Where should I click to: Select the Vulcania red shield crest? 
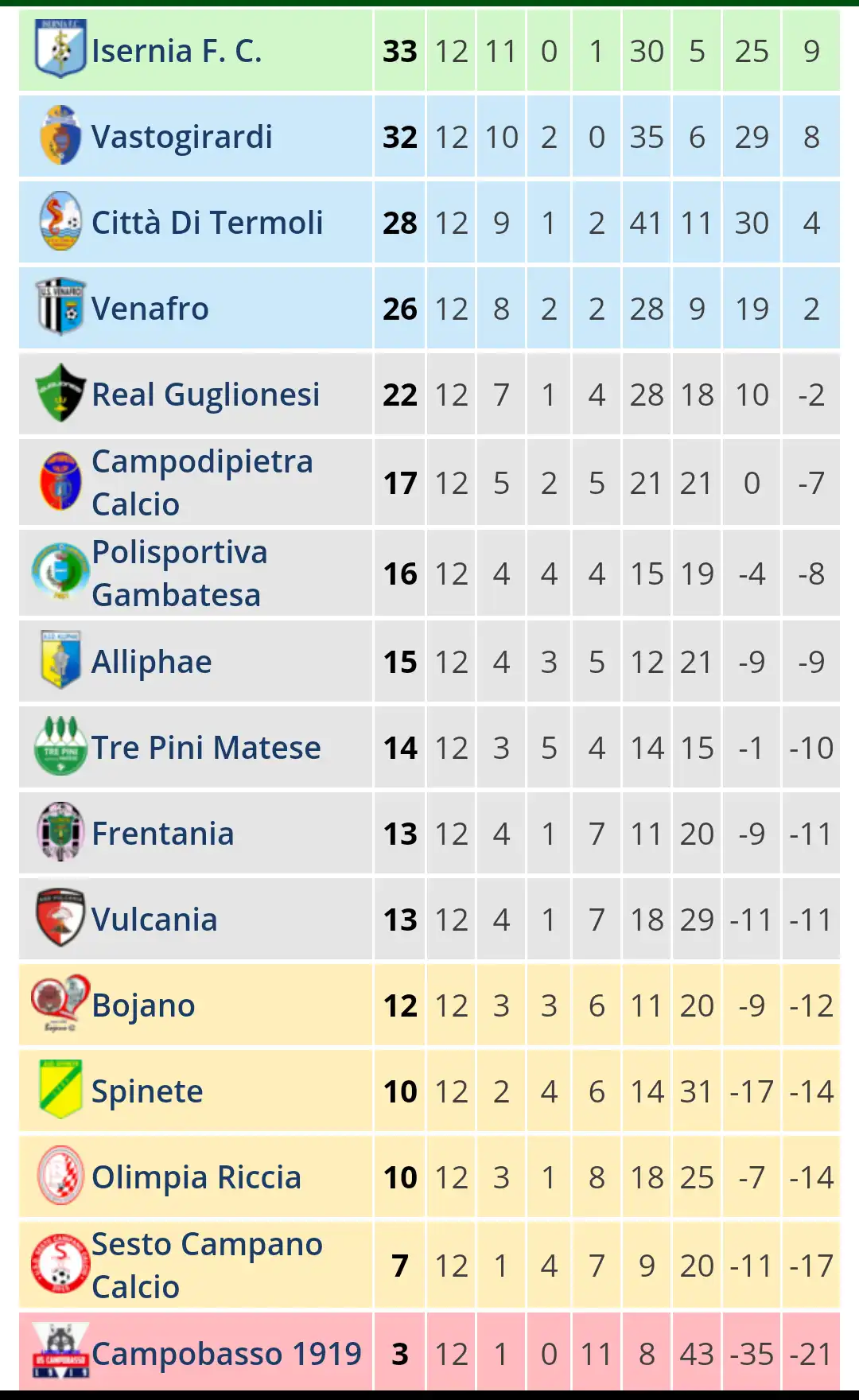(x=60, y=918)
